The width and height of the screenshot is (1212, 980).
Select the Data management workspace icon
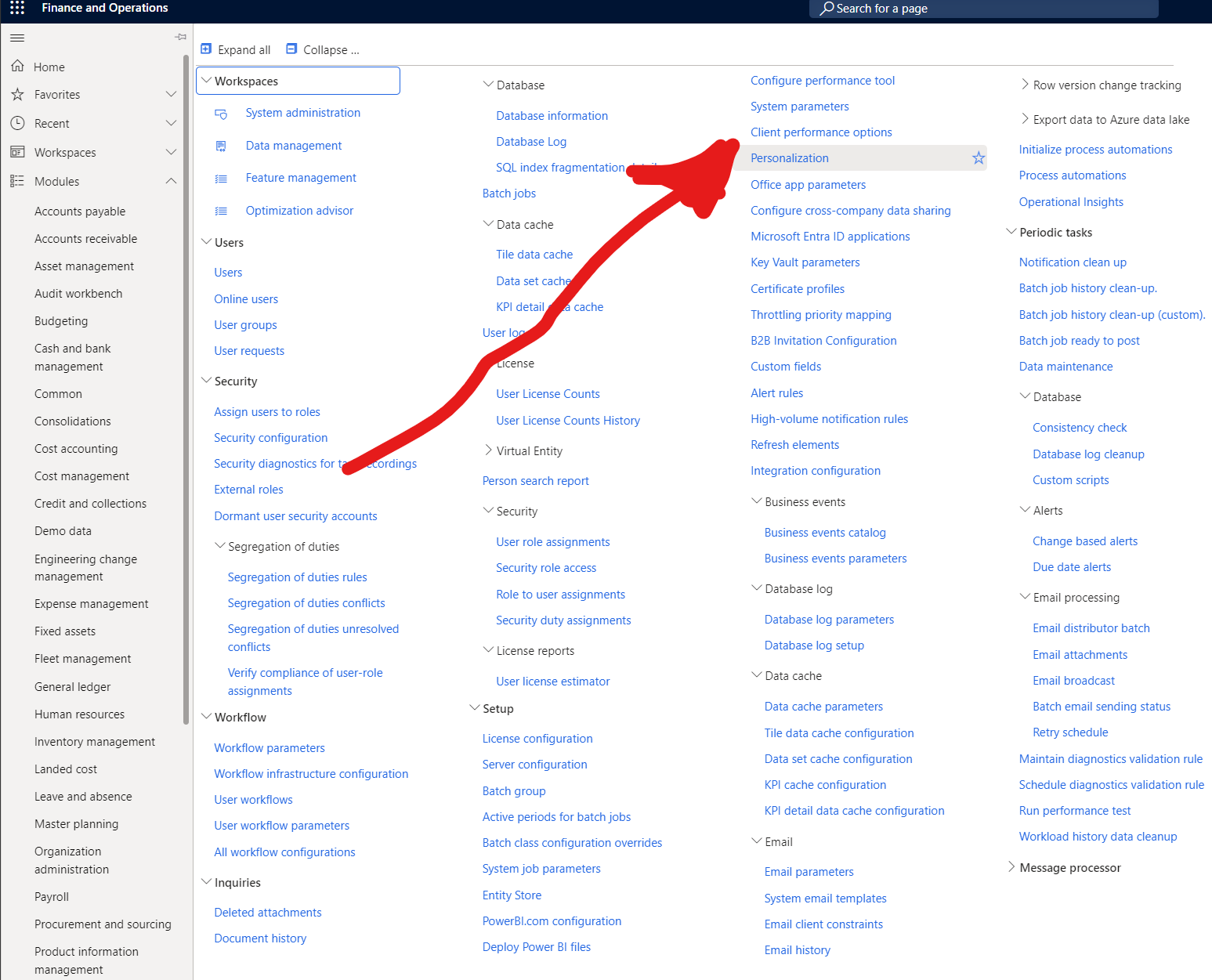221,146
